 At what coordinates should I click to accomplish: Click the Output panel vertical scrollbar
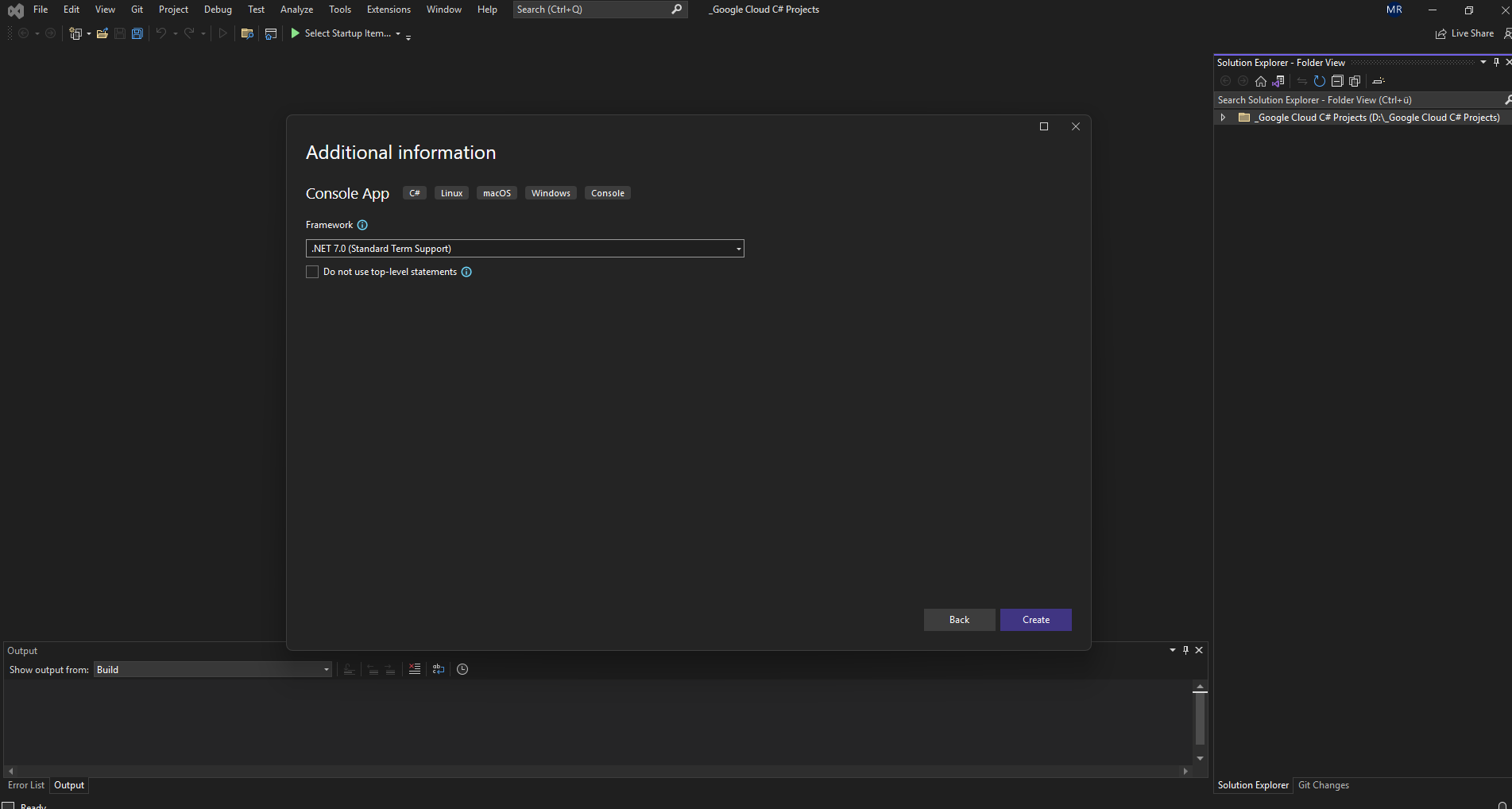tap(1200, 719)
